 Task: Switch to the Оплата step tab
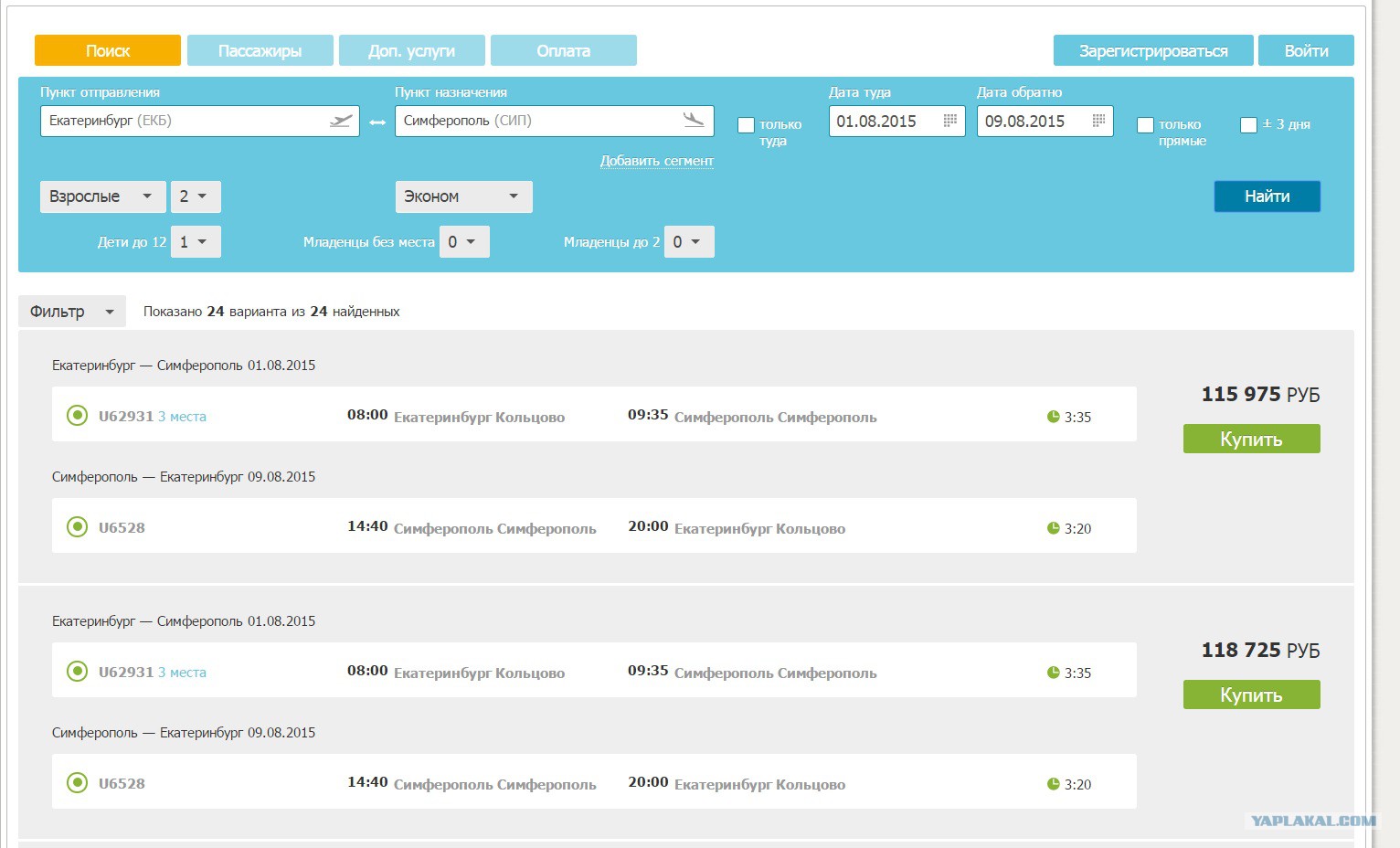point(564,50)
